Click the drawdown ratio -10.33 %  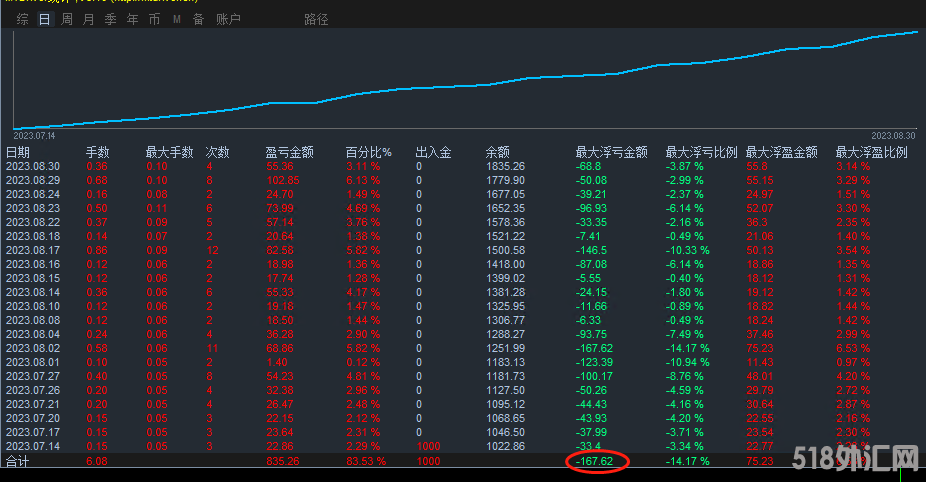coord(688,250)
